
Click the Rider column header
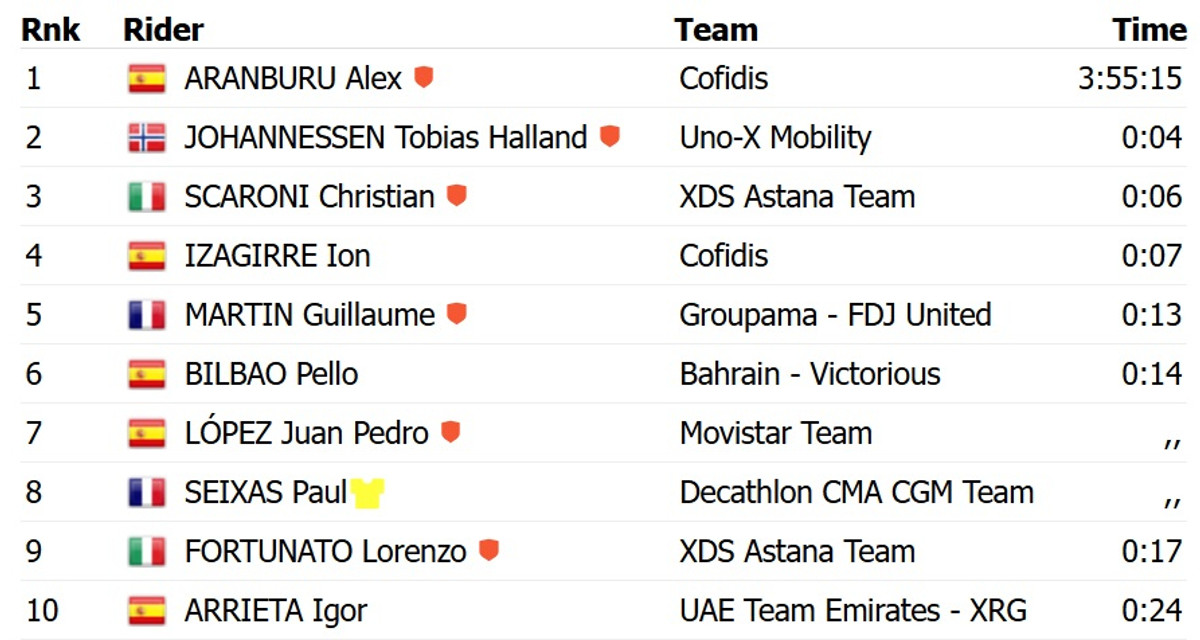[x=163, y=30]
